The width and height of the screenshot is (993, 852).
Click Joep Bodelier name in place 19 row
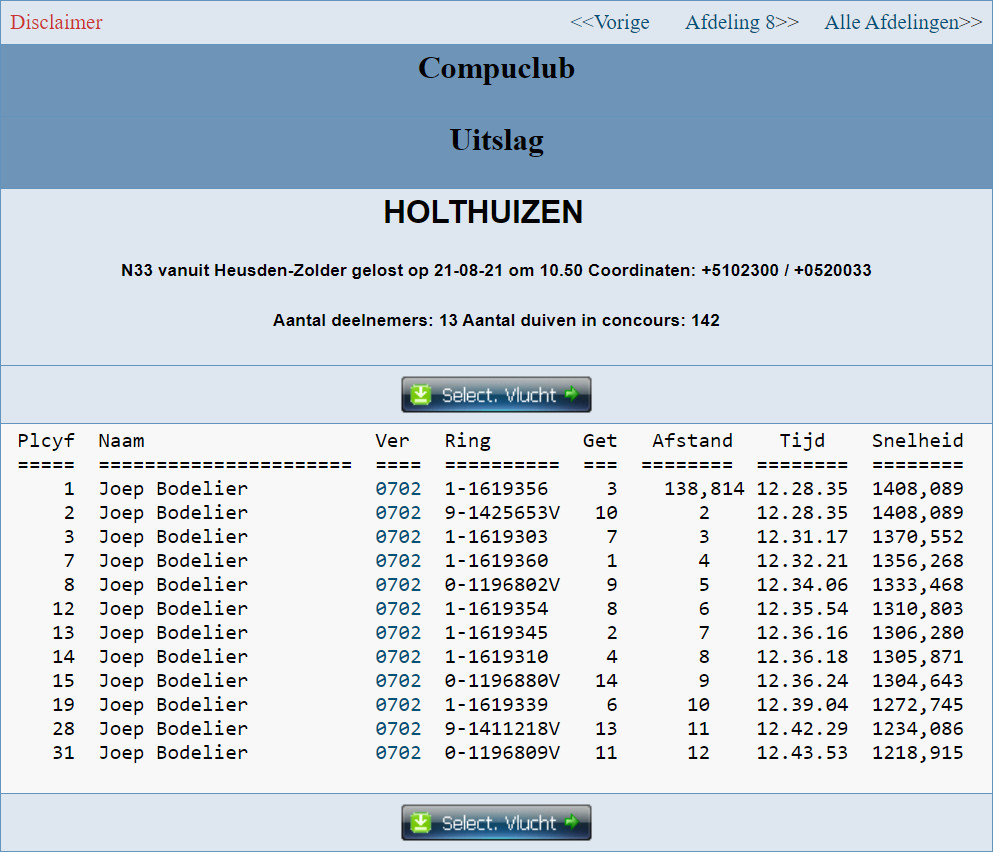[174, 706]
